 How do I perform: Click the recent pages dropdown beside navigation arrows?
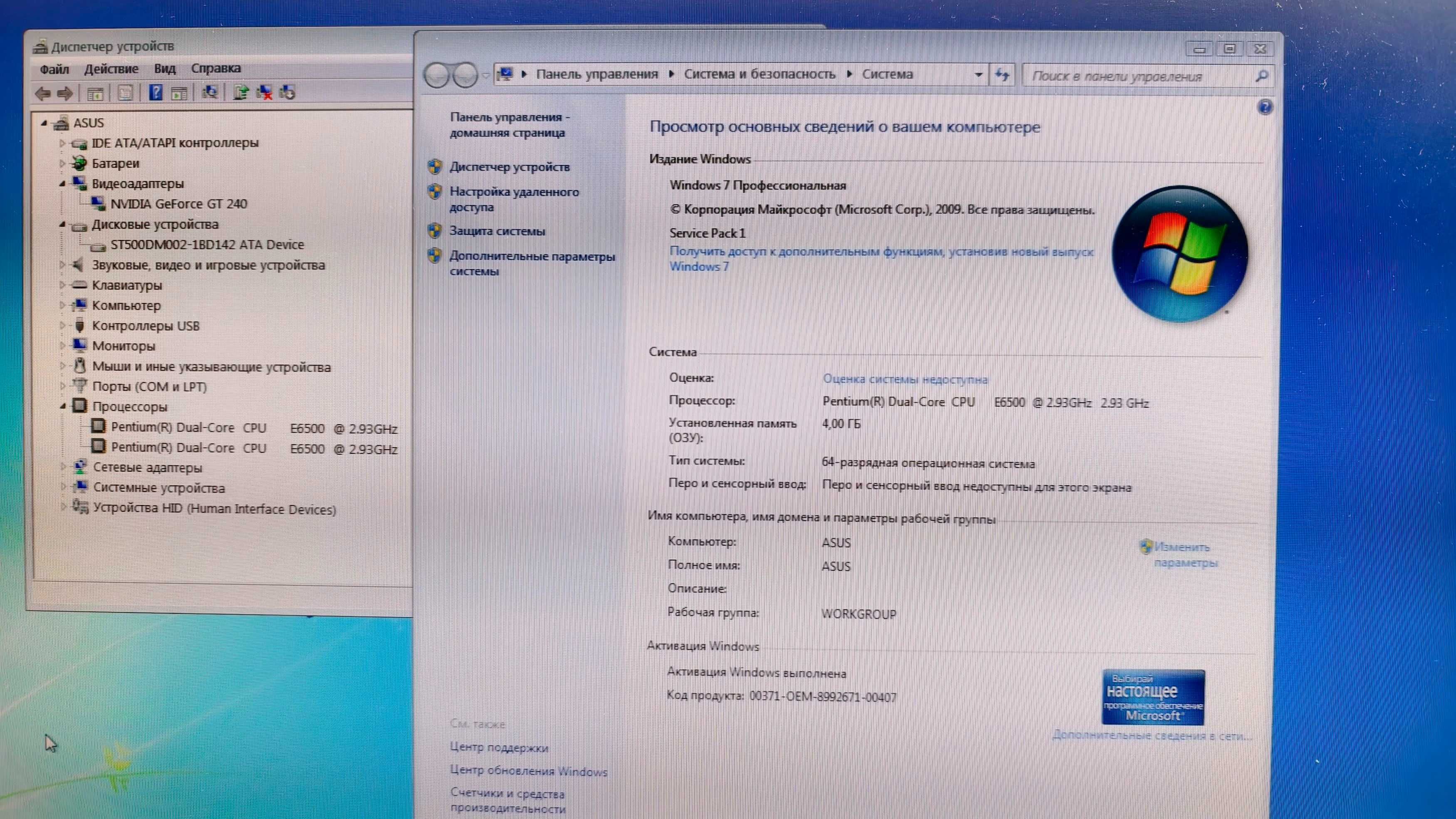point(485,75)
